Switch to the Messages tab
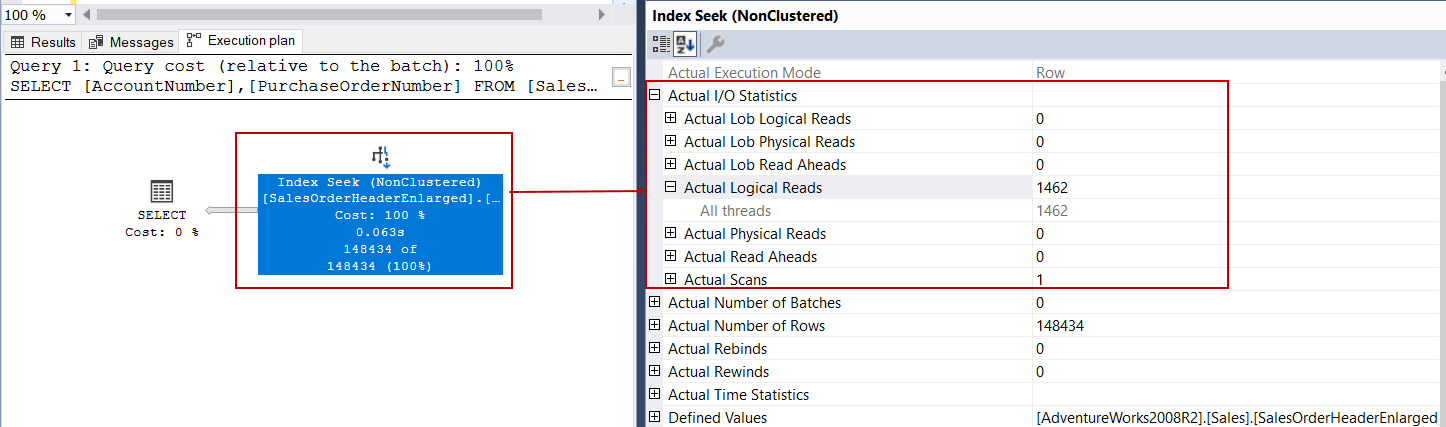 coord(131,42)
